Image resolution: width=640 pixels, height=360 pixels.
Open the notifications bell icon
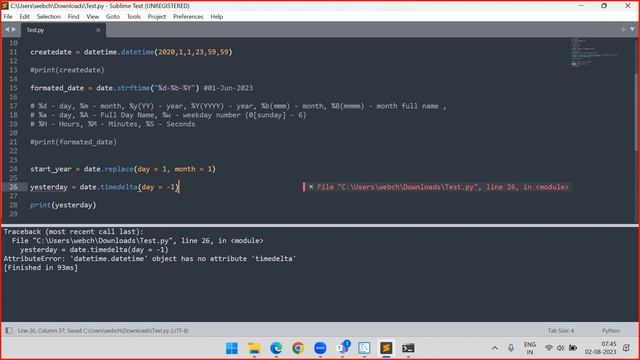[626, 348]
